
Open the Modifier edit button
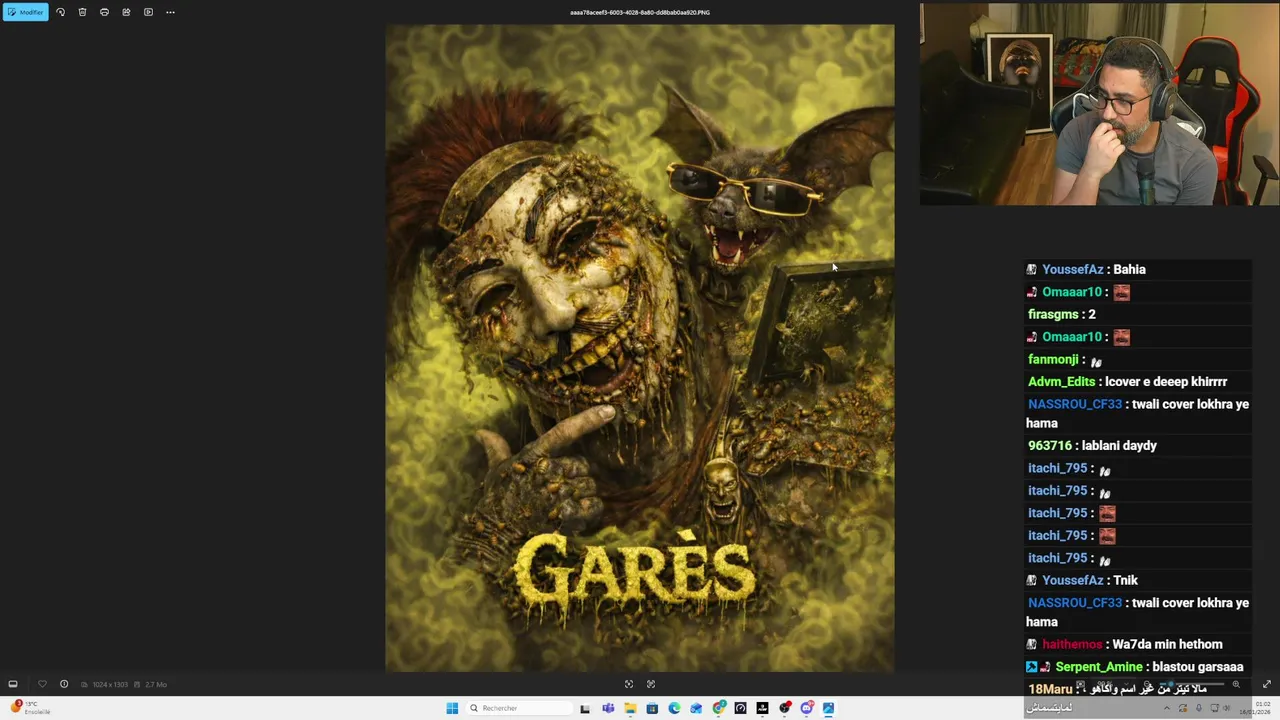pos(25,12)
